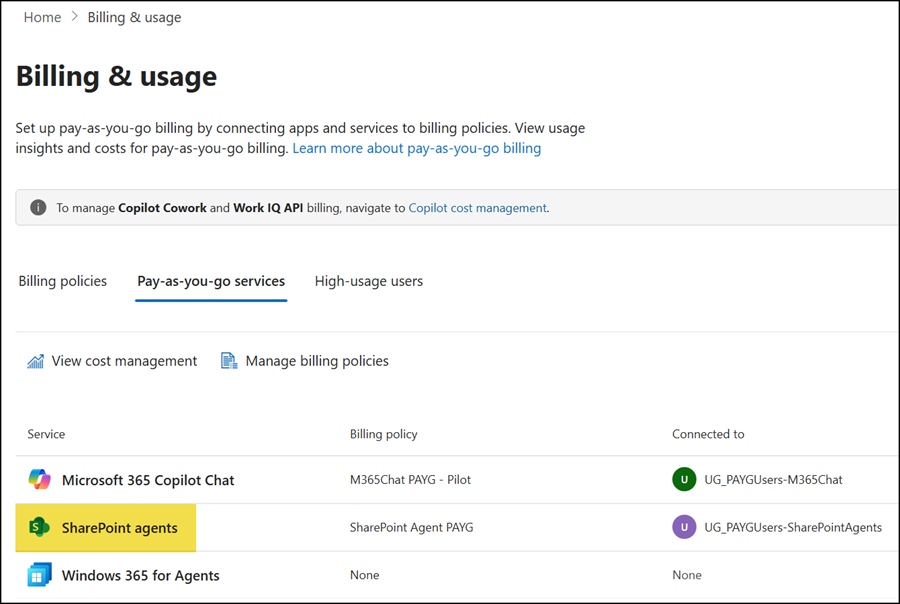Click the UG_PAYGUsers-SharePointAgents group name
900x604 pixels.
793,527
